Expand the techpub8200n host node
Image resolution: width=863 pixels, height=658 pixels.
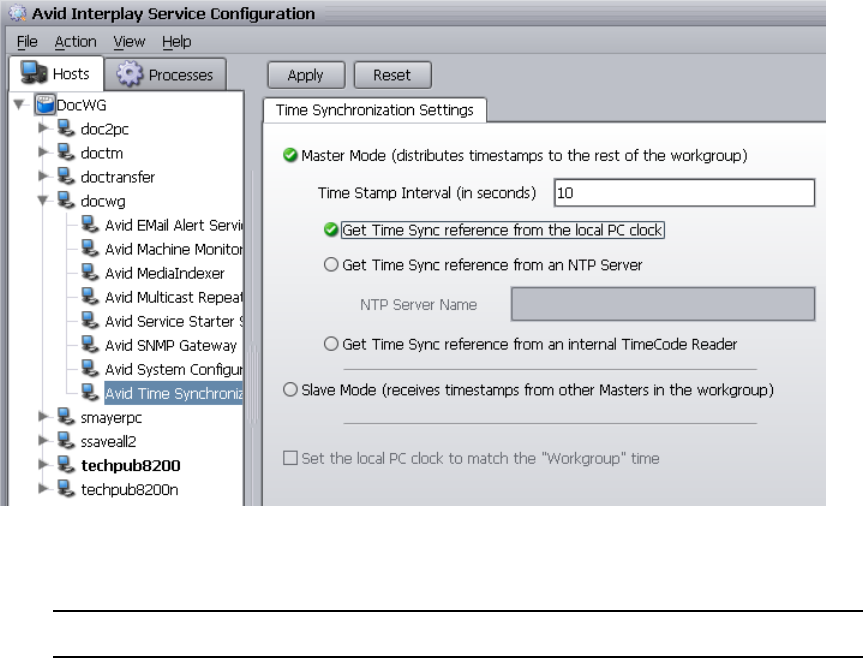click(x=43, y=489)
